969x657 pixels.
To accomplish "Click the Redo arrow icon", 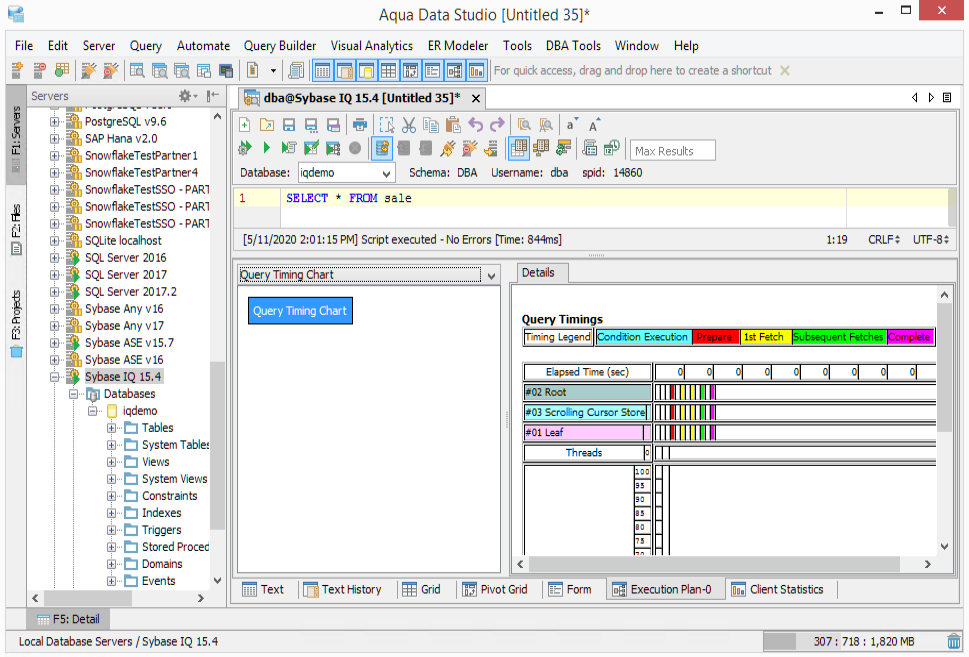I will (x=497, y=125).
